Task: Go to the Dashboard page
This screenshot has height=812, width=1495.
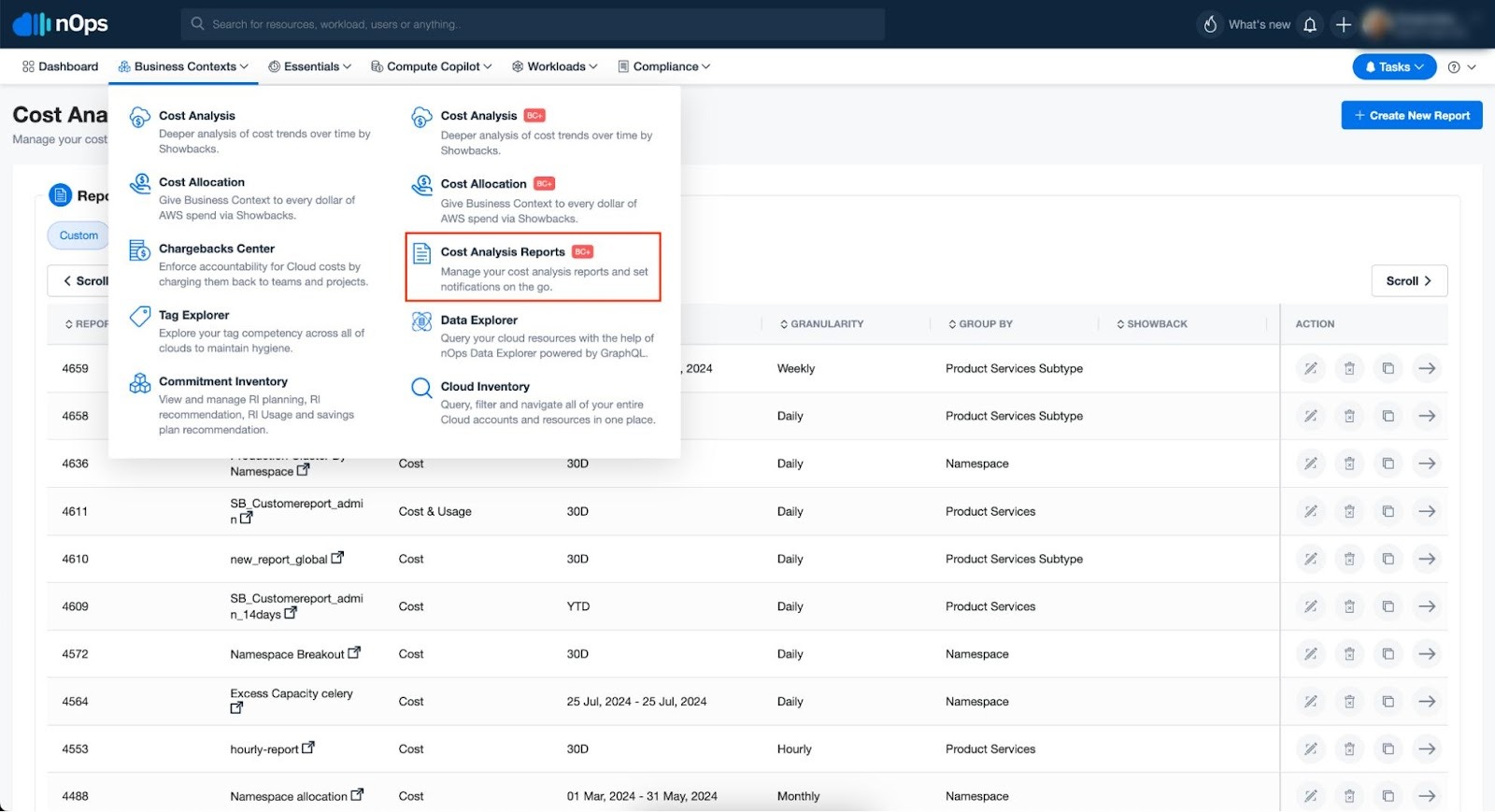Action: click(x=60, y=66)
